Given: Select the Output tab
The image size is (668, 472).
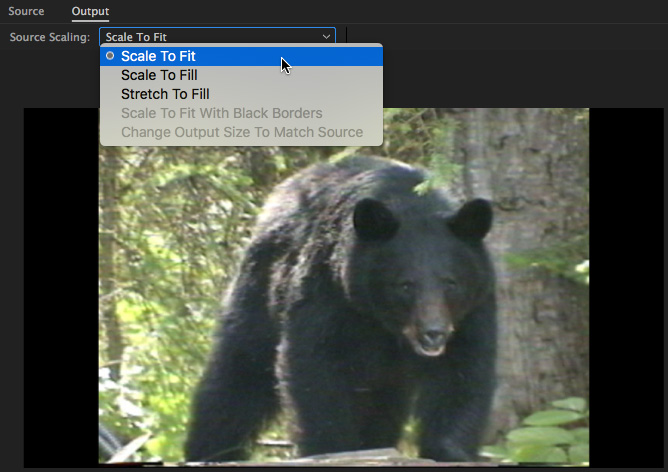Looking at the screenshot, I should [x=90, y=11].
